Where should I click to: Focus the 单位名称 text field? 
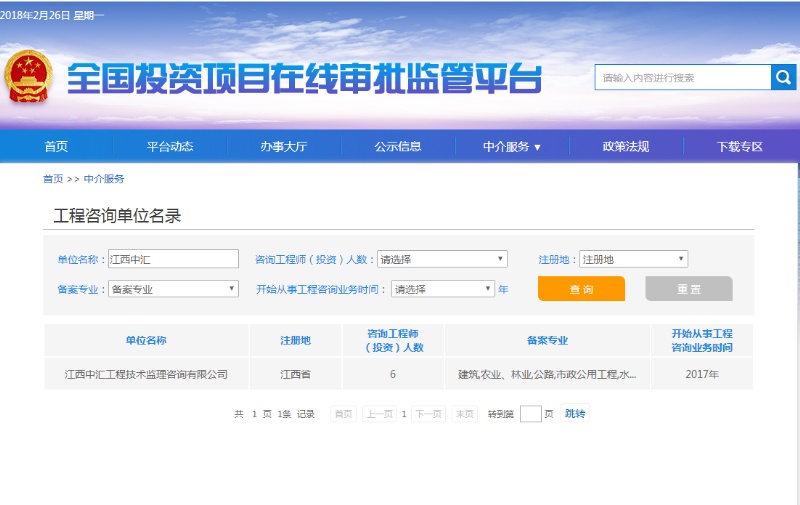click(173, 259)
